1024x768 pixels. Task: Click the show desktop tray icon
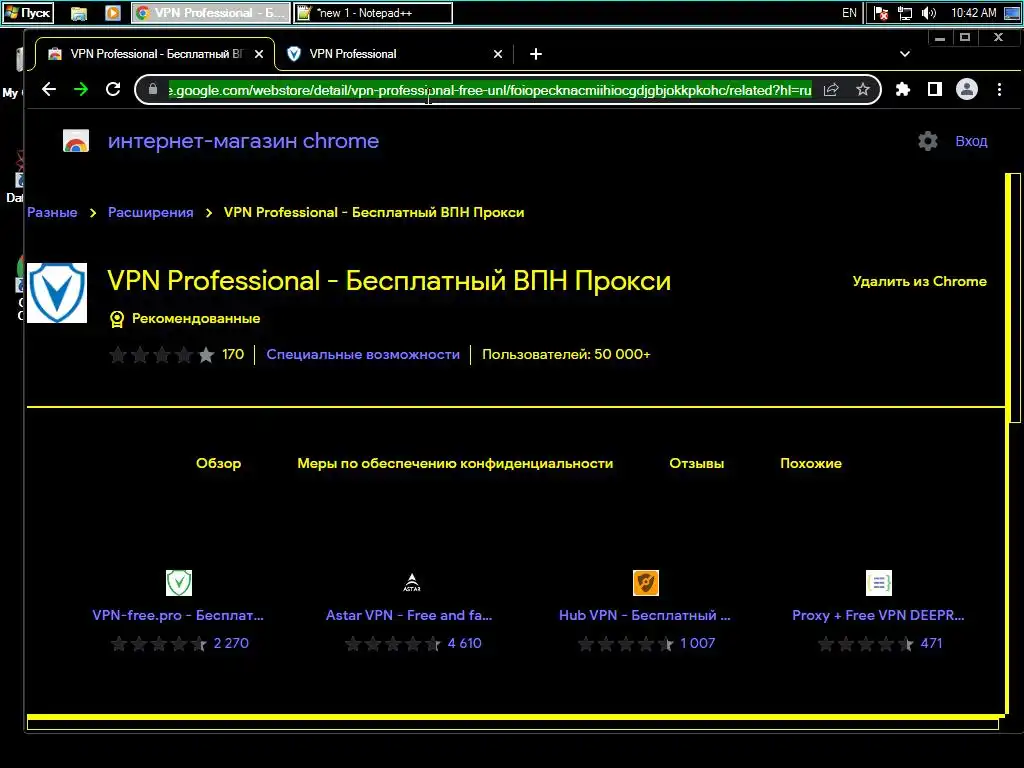[1012, 13]
